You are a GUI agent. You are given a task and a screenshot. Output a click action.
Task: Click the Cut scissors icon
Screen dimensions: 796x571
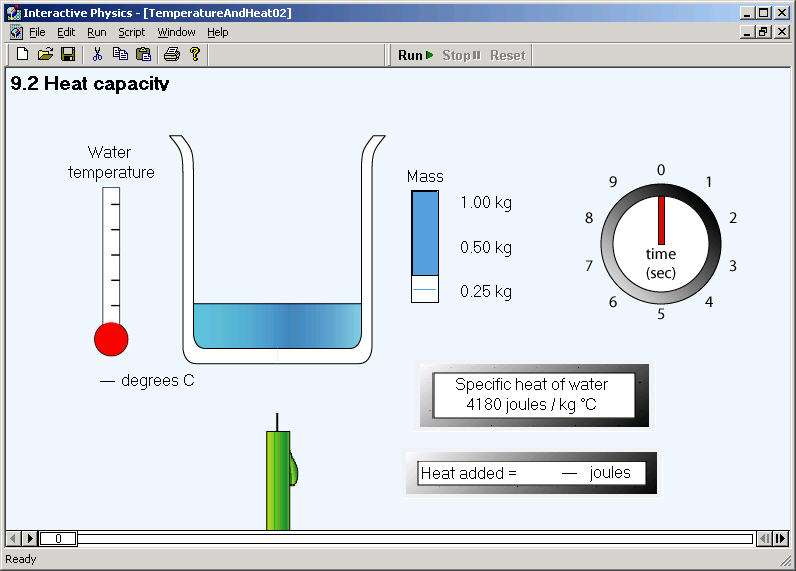[x=97, y=54]
